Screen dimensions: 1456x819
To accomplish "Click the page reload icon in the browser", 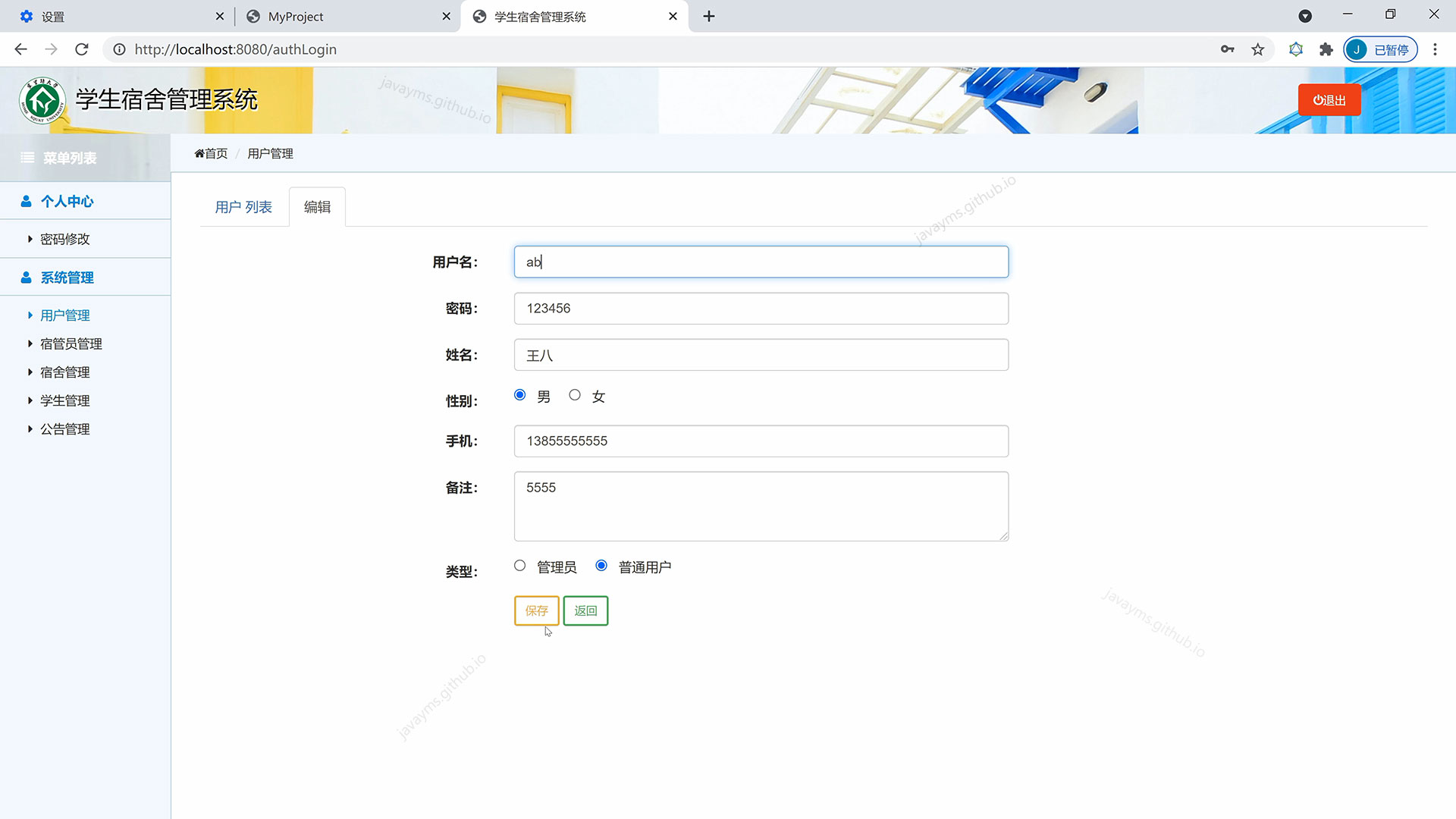I will [x=81, y=49].
